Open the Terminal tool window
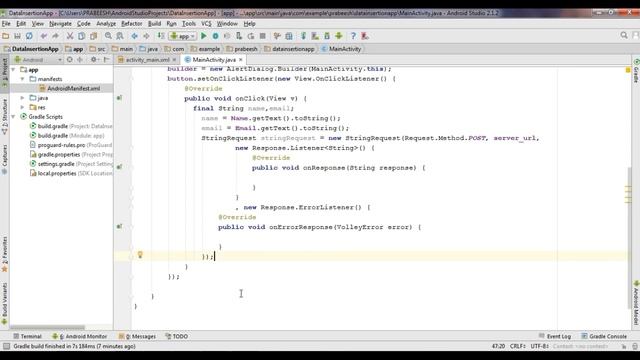Viewport: 640px width, 360px height. 28,336
